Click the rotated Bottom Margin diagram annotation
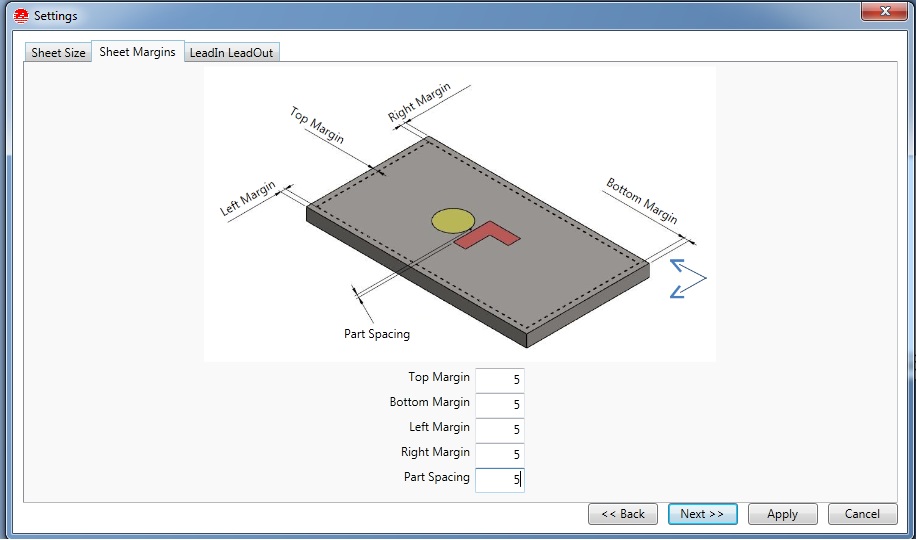 pos(642,201)
